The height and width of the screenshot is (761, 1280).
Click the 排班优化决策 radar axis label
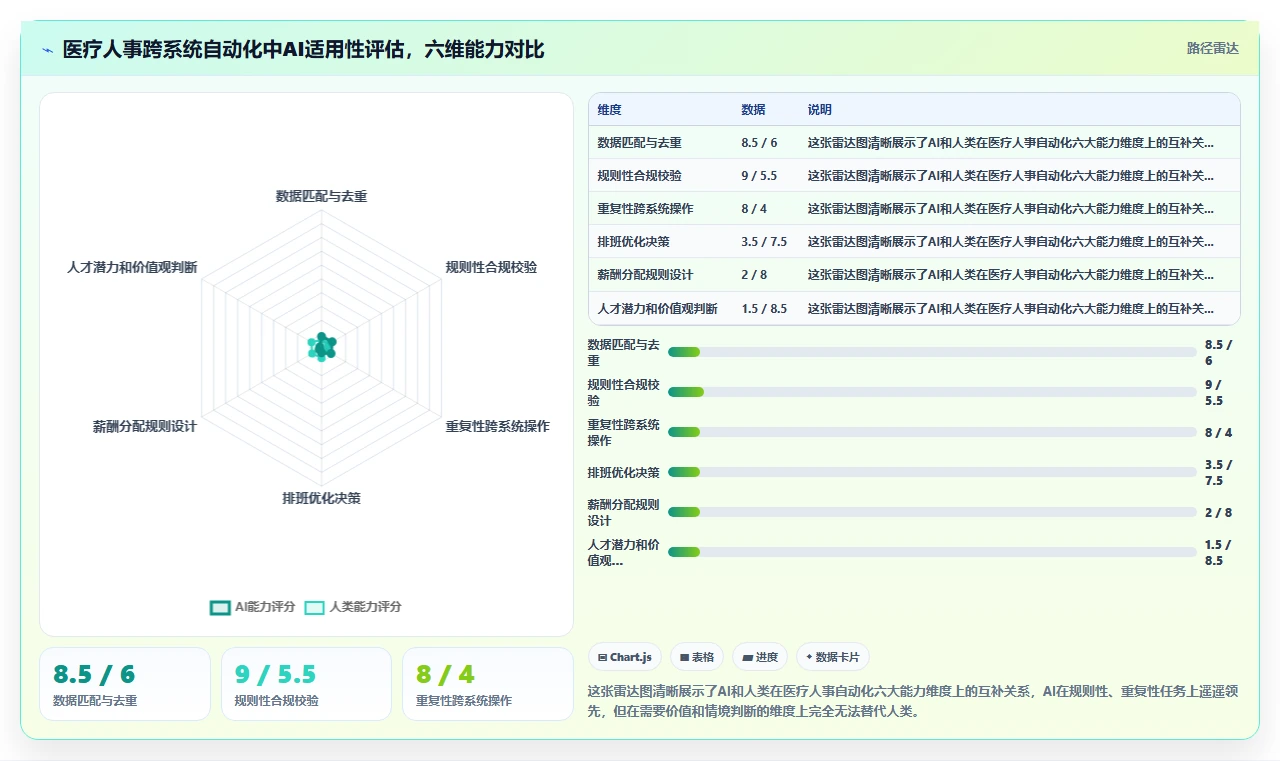[321, 497]
